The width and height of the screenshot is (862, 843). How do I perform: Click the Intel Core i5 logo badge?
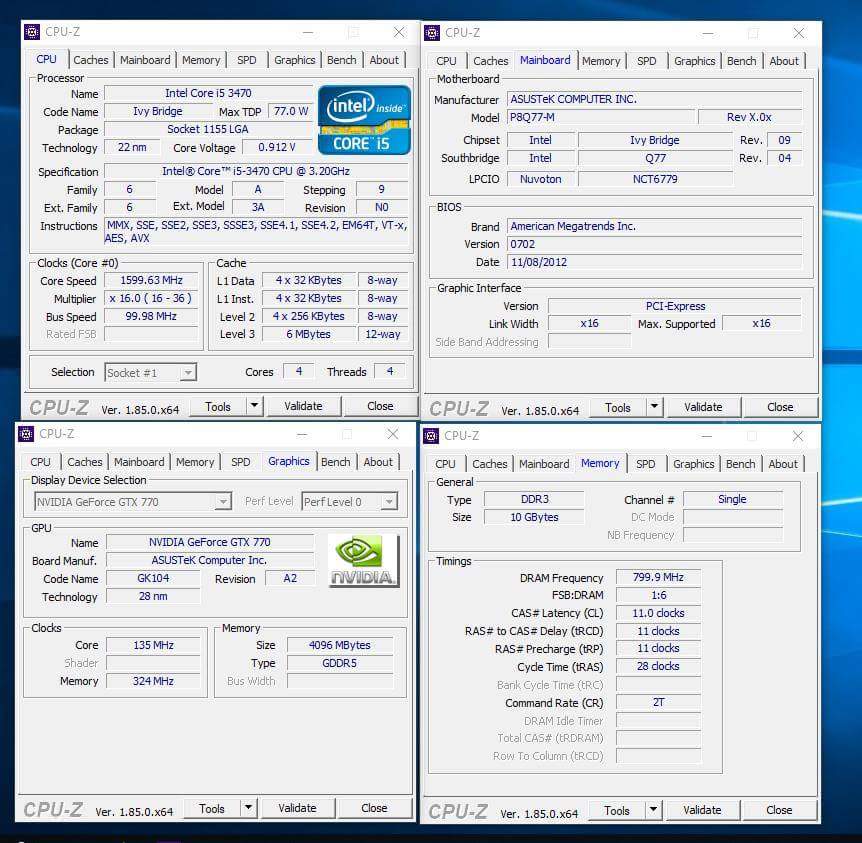click(364, 120)
